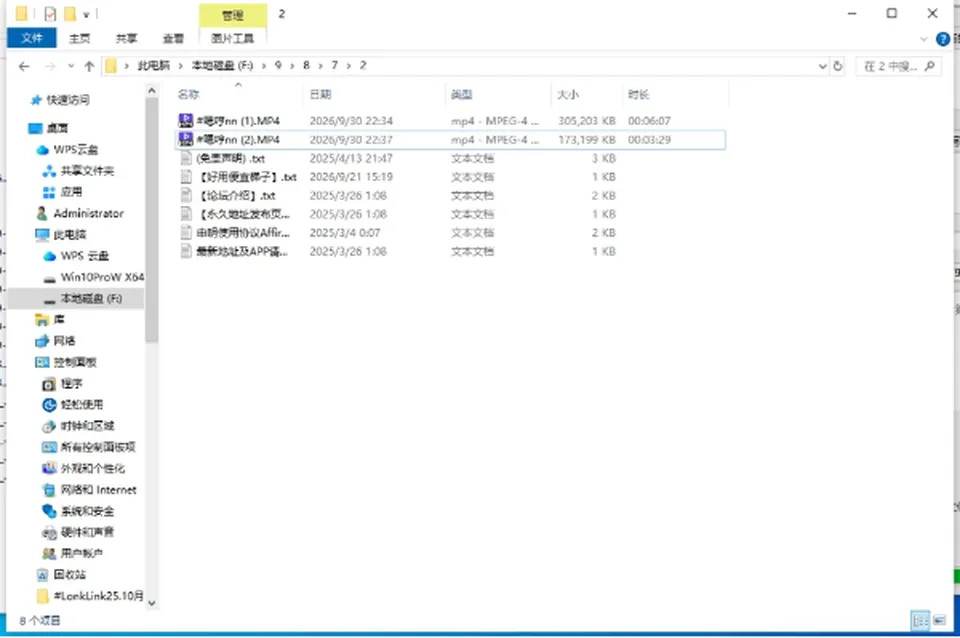Open 系统和安全 control panel item
Screen dimensions: 960x638
click(78, 511)
